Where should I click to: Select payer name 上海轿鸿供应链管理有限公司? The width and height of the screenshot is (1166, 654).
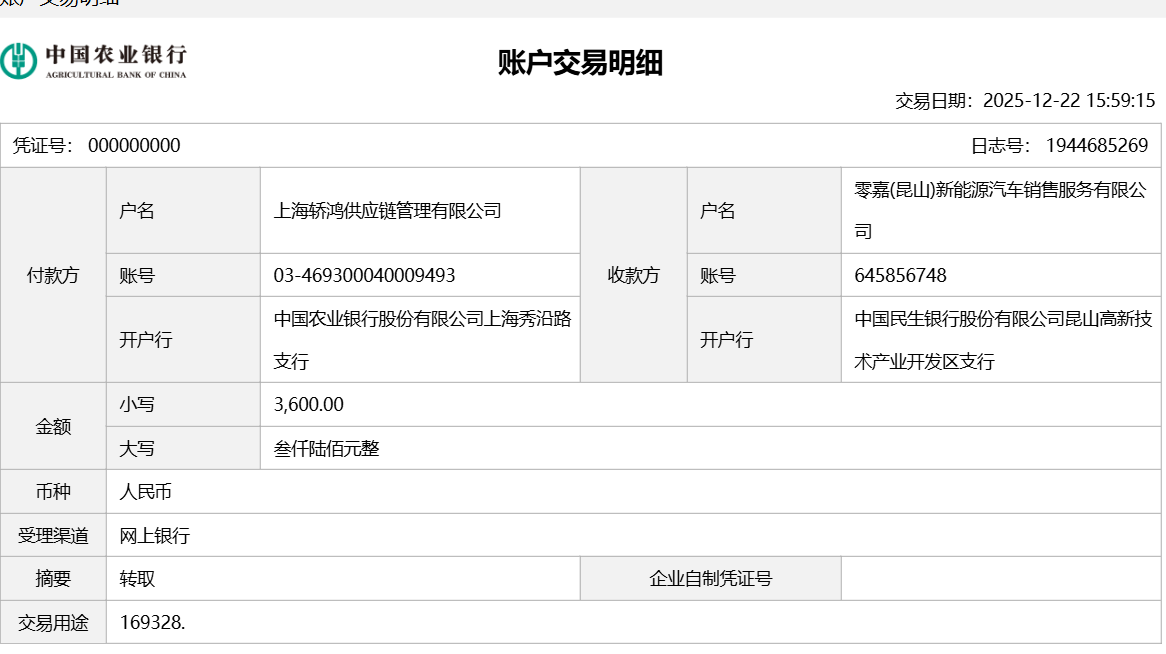(x=387, y=211)
